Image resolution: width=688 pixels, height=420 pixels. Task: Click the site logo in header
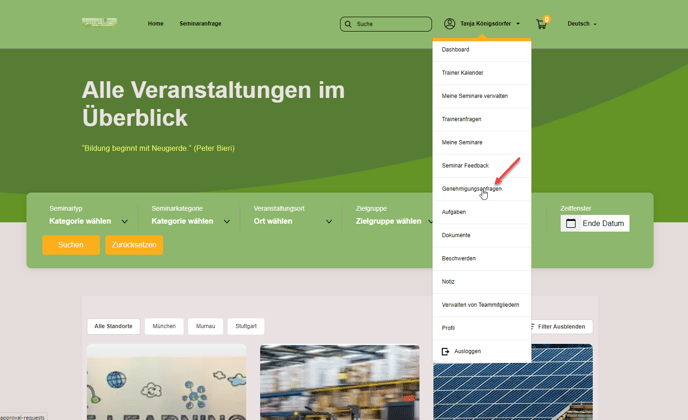[99, 23]
